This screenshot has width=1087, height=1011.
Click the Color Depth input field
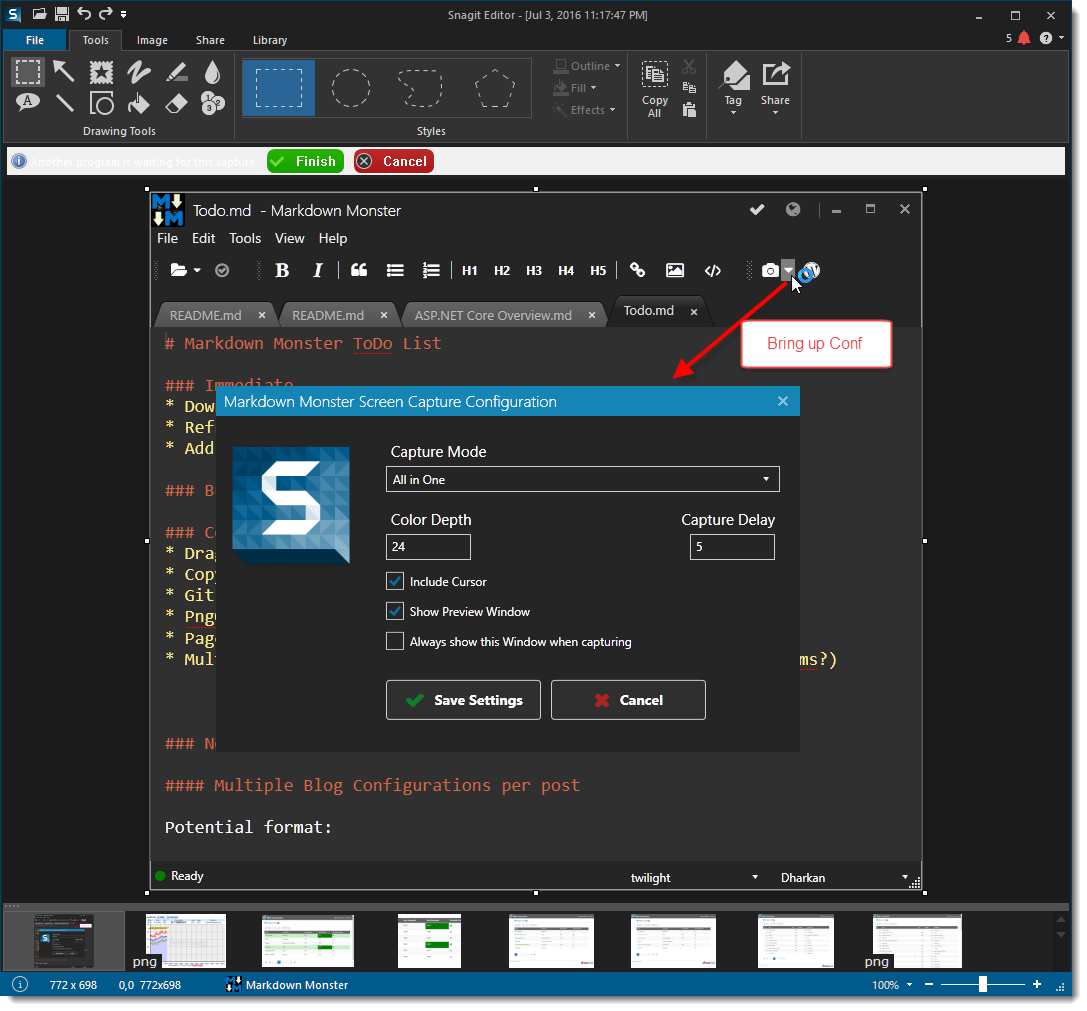[428, 546]
